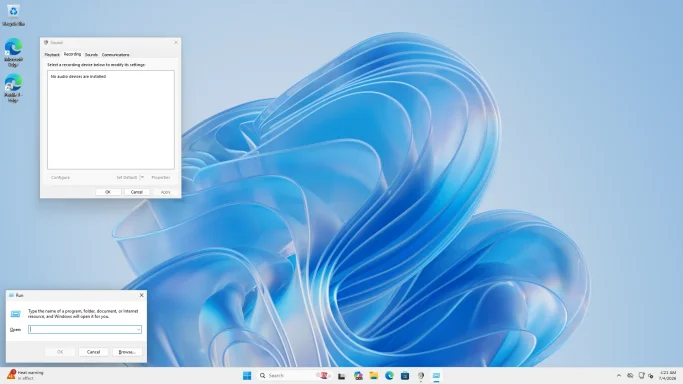The height and width of the screenshot is (384, 683).
Task: Click the Run program icon beside description
Action: (16, 313)
